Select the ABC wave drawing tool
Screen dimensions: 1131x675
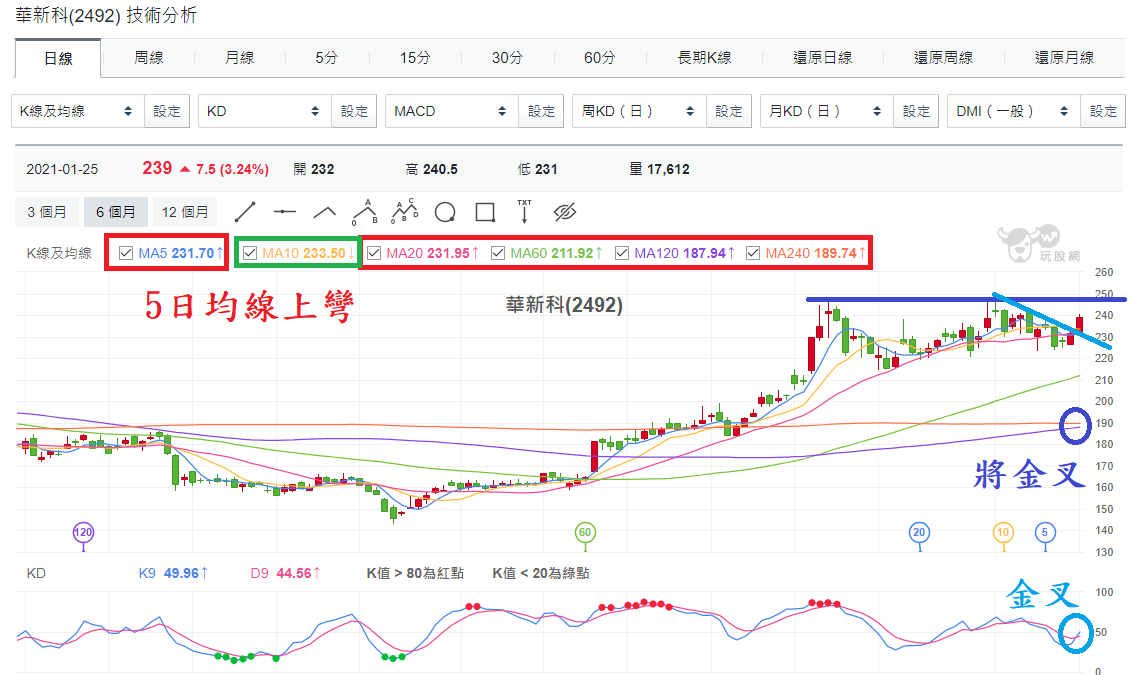tap(365, 212)
